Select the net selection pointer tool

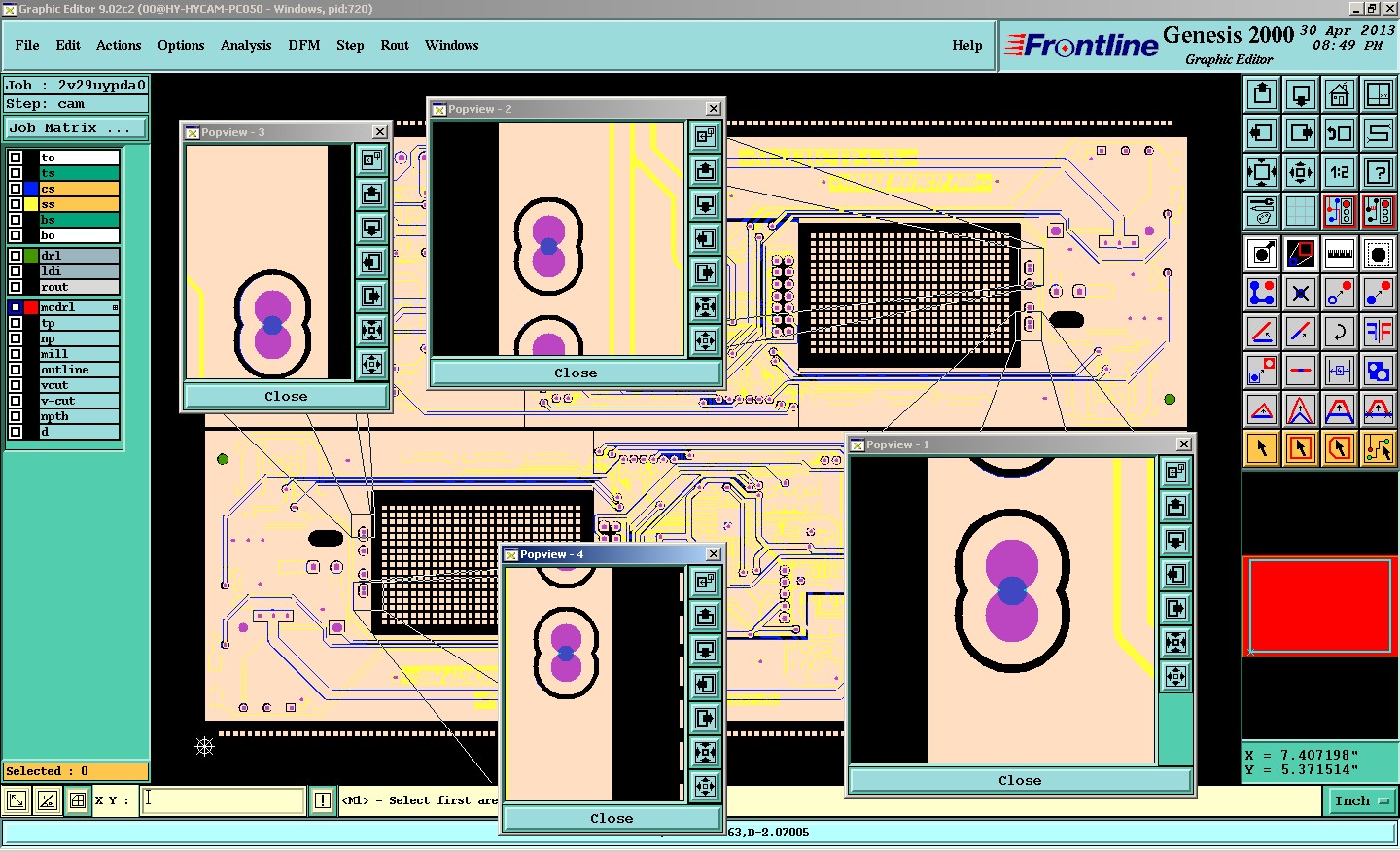tap(1379, 448)
